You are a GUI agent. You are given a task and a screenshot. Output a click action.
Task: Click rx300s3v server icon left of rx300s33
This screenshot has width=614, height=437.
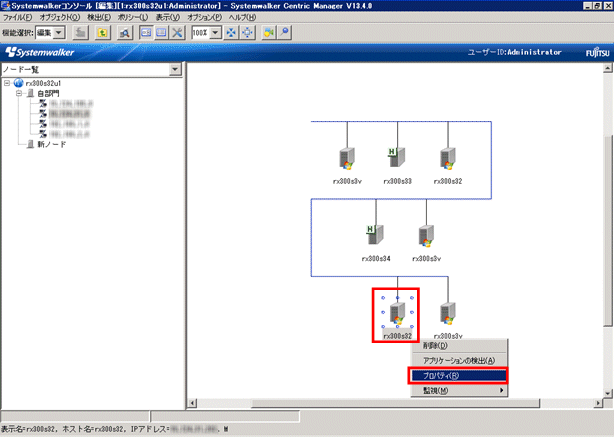[347, 158]
